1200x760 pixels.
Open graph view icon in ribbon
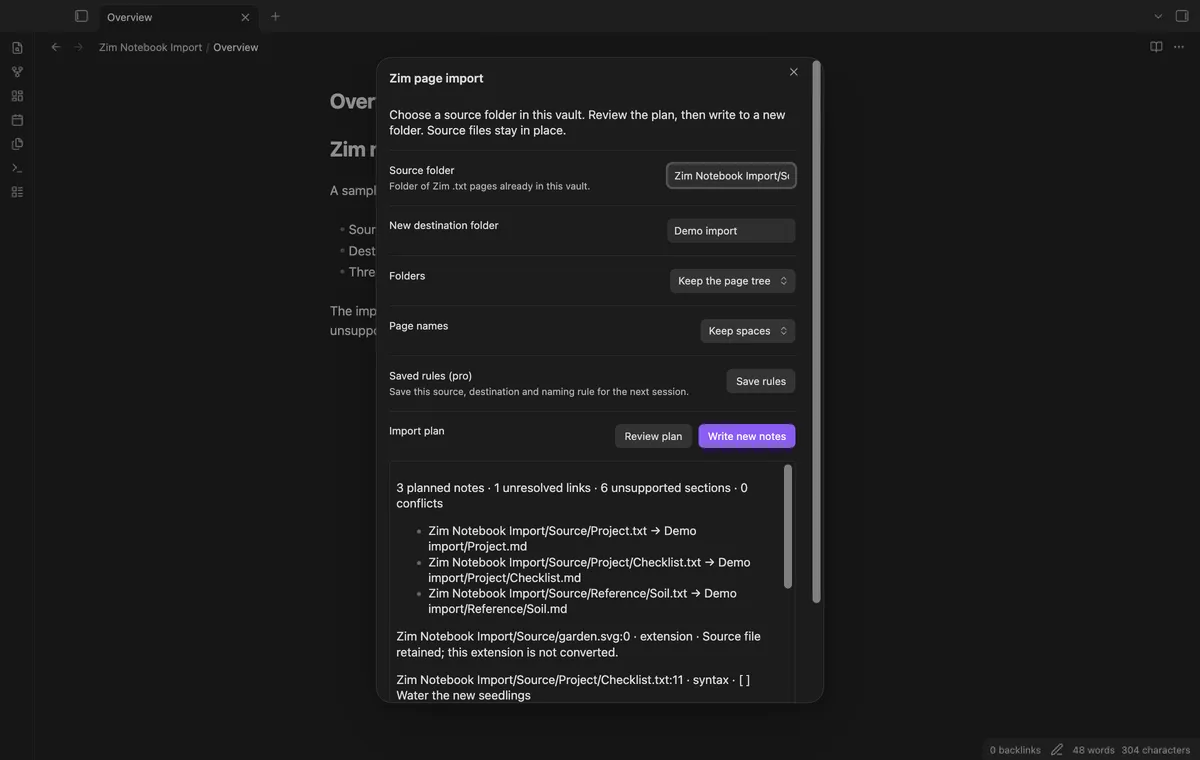[x=17, y=72]
